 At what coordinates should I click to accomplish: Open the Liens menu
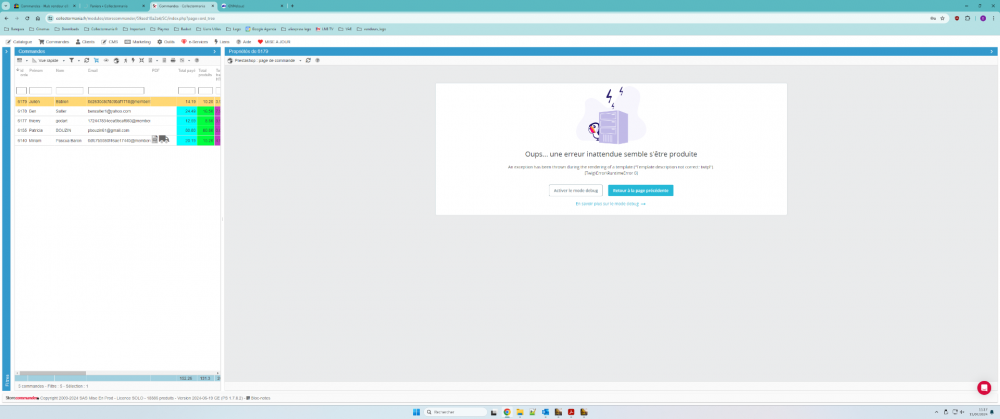pyautogui.click(x=222, y=41)
